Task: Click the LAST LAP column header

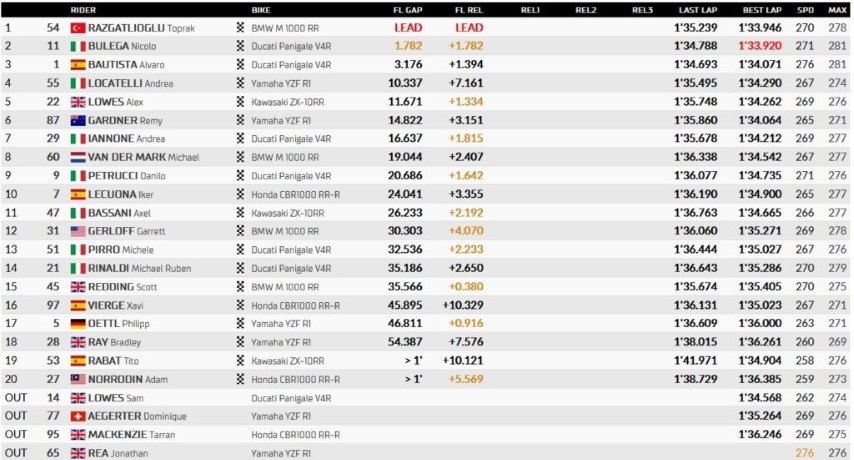Action: click(x=698, y=10)
